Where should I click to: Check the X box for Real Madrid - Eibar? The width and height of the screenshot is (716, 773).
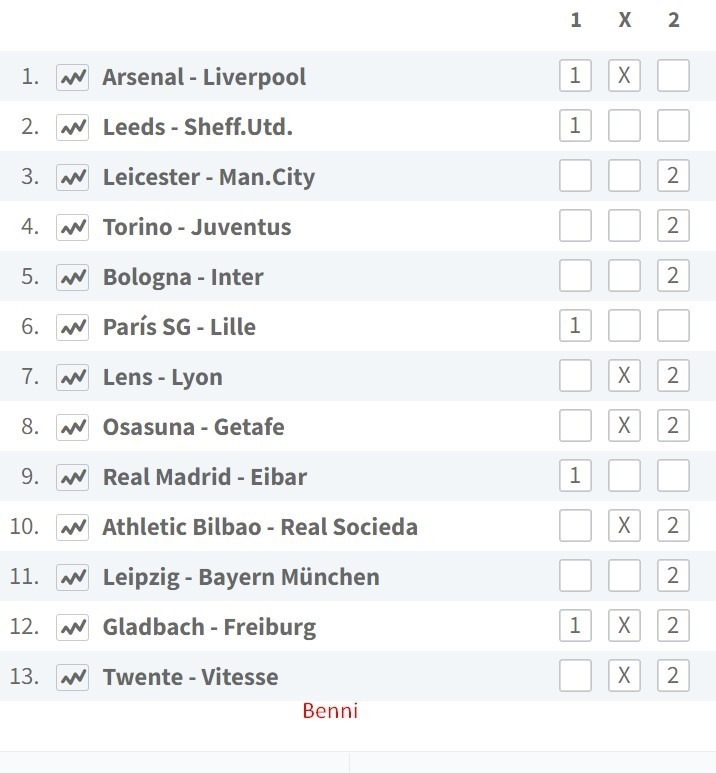[x=624, y=476]
